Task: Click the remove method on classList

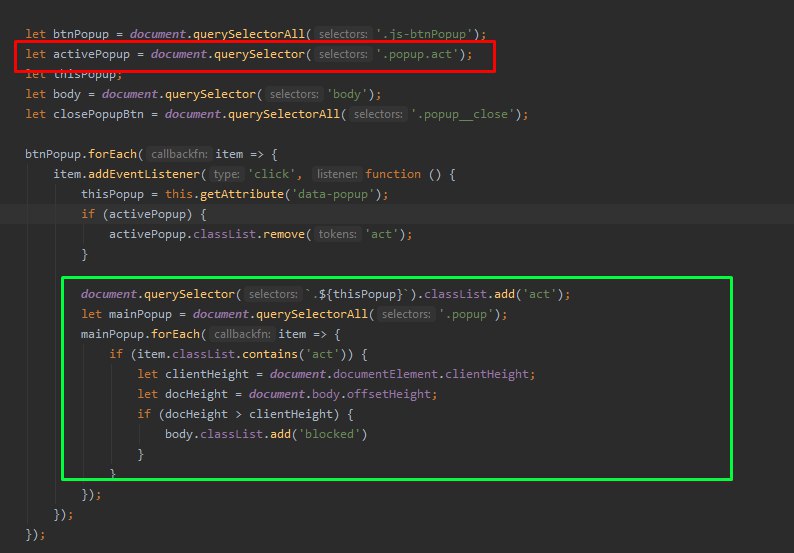Action: coord(284,234)
